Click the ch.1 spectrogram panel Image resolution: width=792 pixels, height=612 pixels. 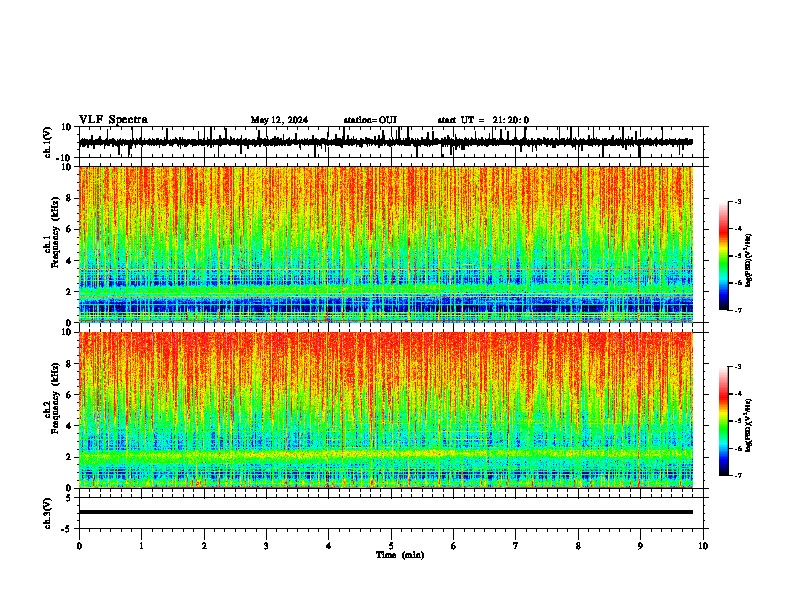click(x=385, y=244)
